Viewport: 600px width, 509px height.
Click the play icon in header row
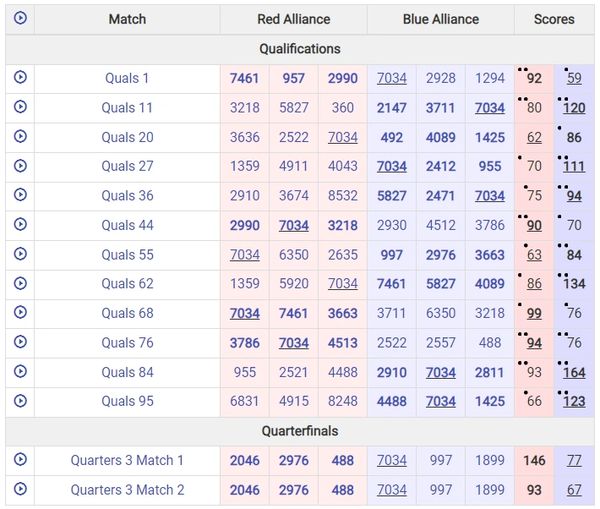[20, 19]
